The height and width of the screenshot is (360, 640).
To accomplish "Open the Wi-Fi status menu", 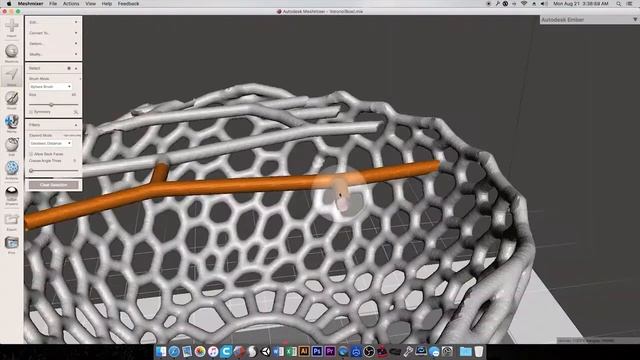I will click(524, 4).
